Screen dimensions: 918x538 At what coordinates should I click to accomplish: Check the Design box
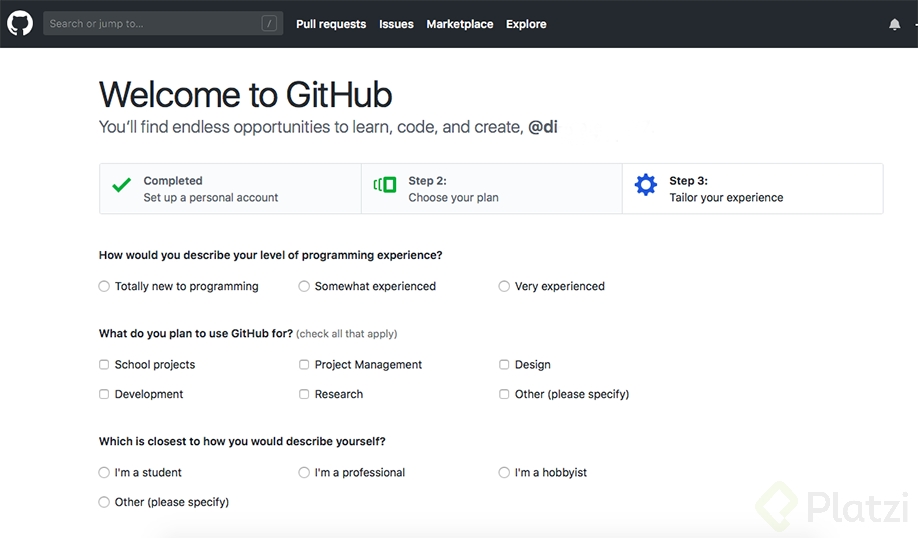coord(504,365)
